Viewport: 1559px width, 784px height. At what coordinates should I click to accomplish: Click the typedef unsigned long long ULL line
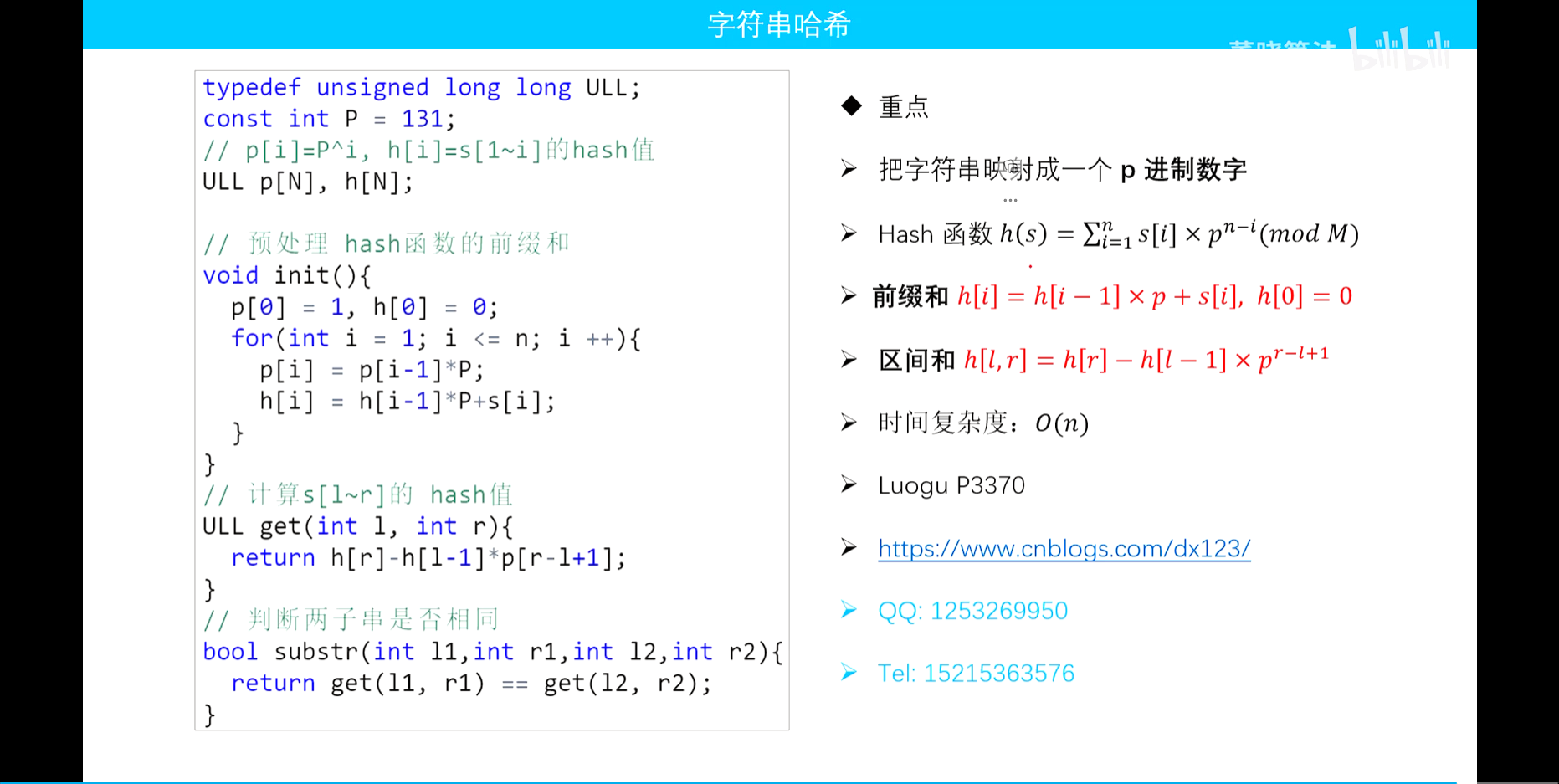click(422, 87)
